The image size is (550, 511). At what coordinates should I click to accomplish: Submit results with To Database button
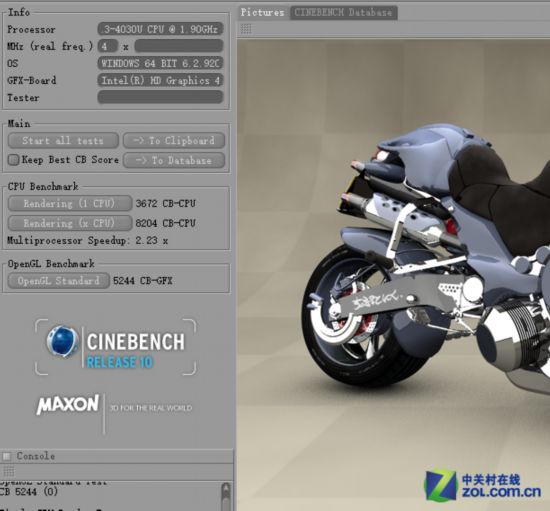pyautogui.click(x=174, y=161)
